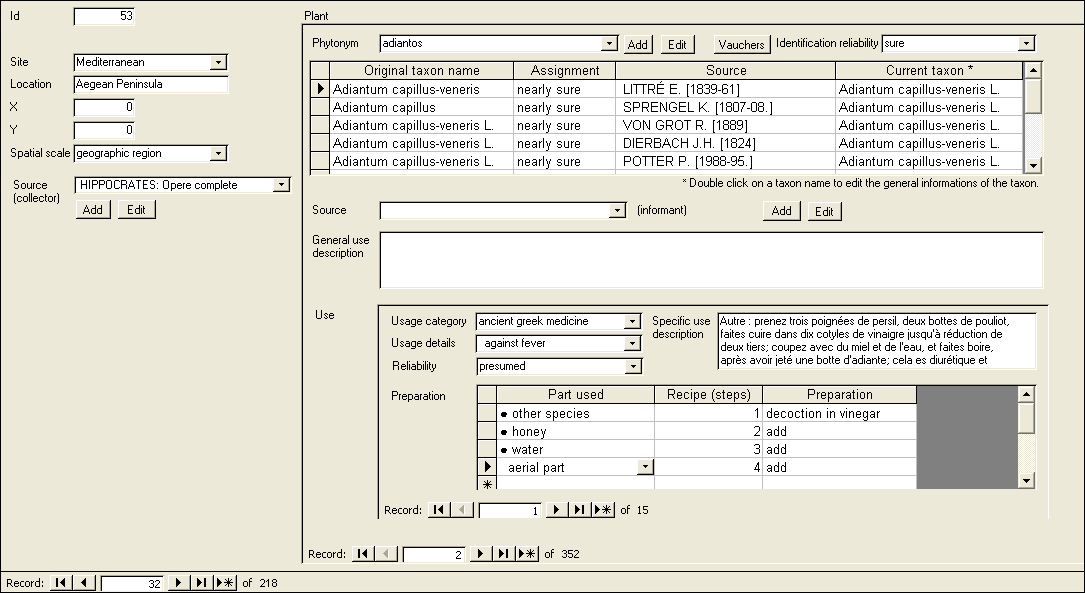Go to next use record of 15
This screenshot has height=593, width=1085.
click(556, 510)
